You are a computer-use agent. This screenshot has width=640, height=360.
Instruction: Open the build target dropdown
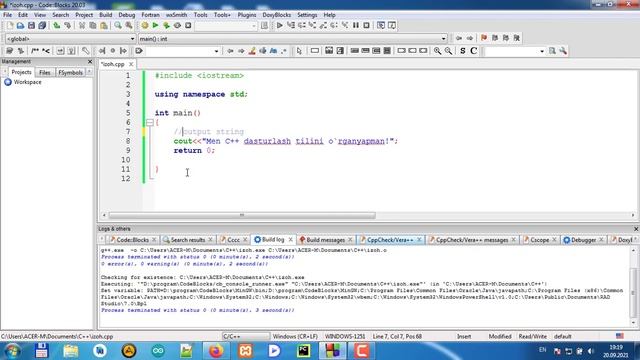pyautogui.click(x=226, y=26)
